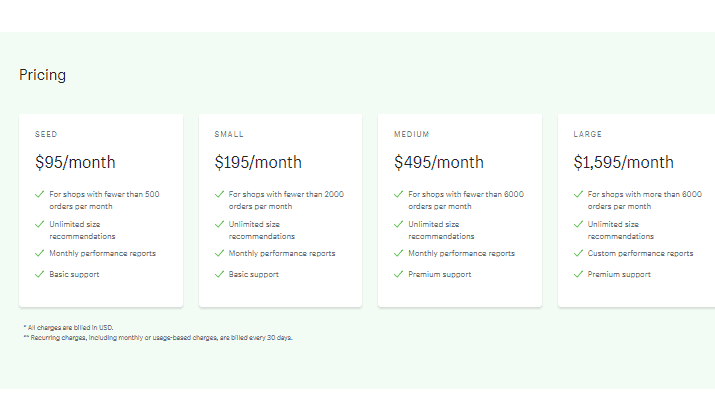This screenshot has height=420, width=715.
Task: Click the recurring charges 30 days footnote
Action: point(158,337)
